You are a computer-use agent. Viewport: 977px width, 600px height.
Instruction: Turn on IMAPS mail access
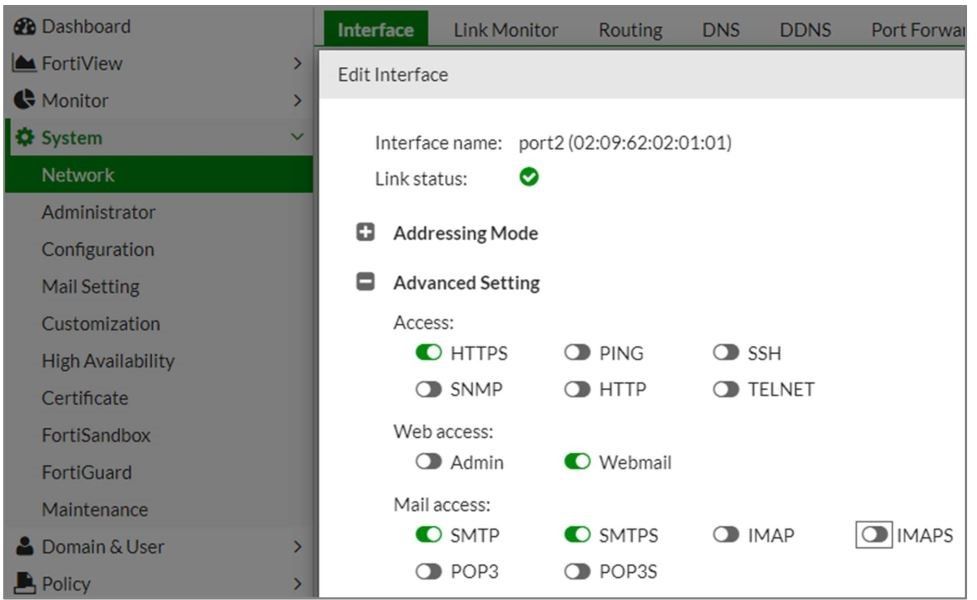[x=875, y=536]
